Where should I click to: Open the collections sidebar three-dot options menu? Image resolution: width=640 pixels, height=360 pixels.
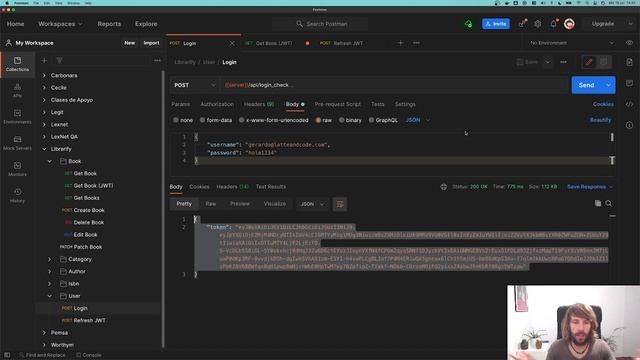click(x=157, y=60)
